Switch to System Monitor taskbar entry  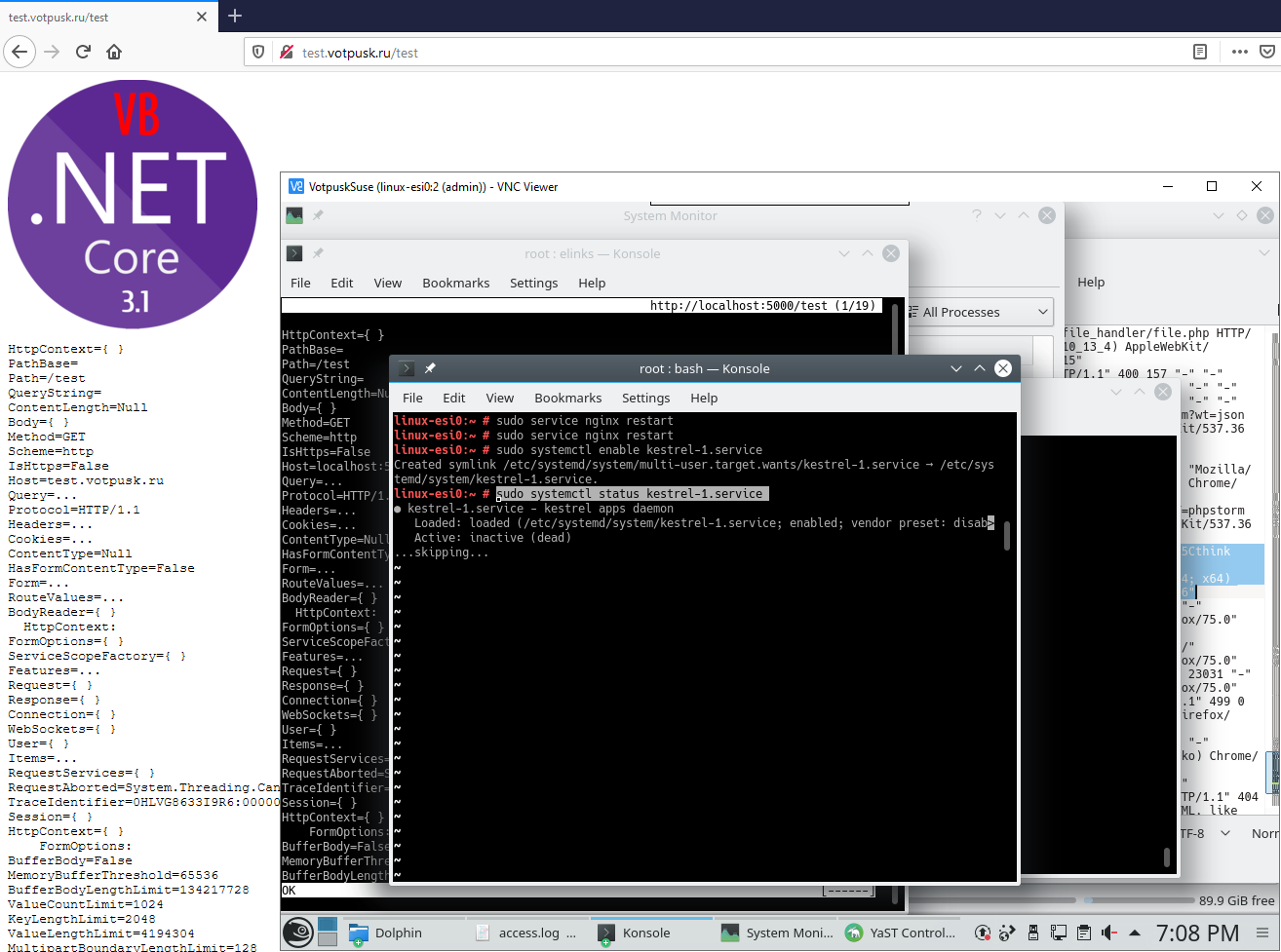pos(774,933)
